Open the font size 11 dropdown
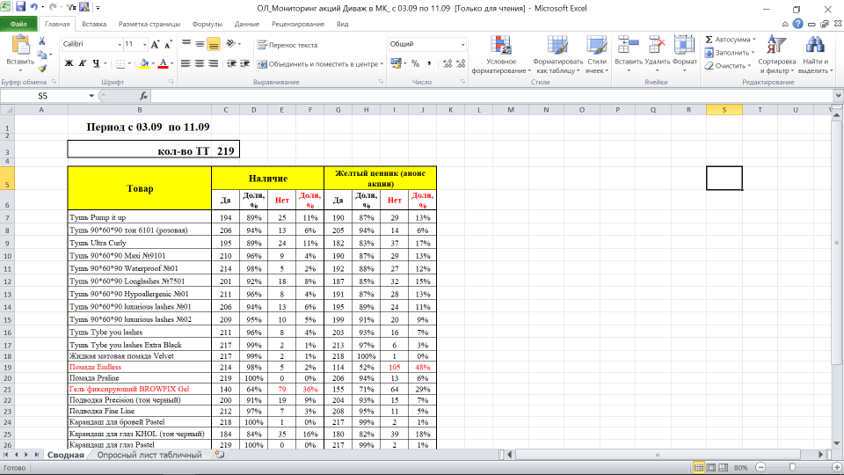 tap(145, 44)
